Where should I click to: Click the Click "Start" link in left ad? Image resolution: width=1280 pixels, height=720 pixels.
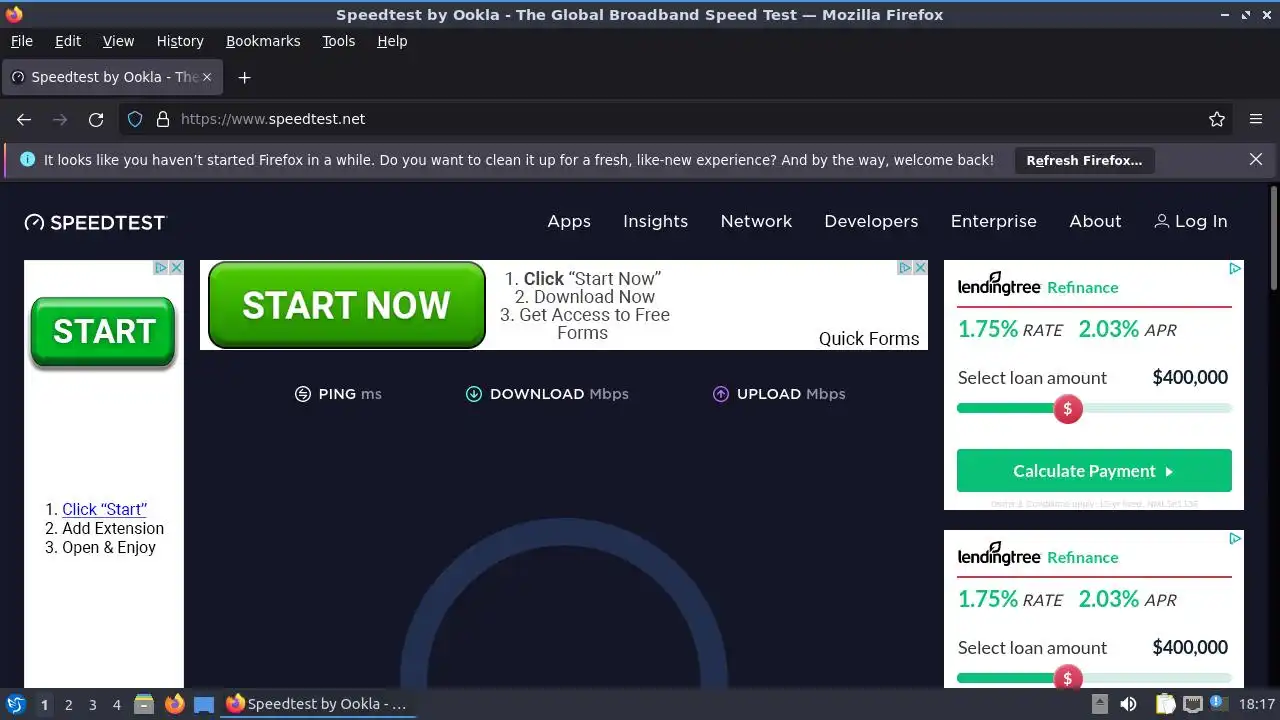point(104,509)
